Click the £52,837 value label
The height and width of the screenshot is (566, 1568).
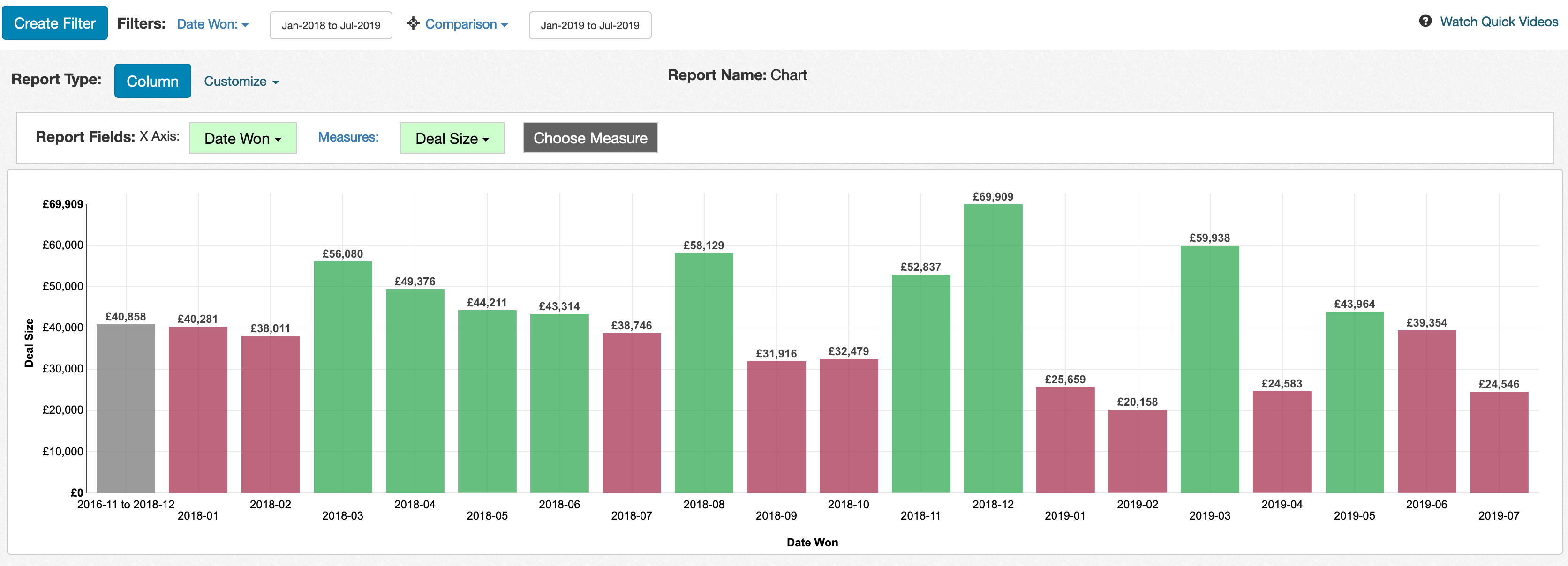pos(921,267)
